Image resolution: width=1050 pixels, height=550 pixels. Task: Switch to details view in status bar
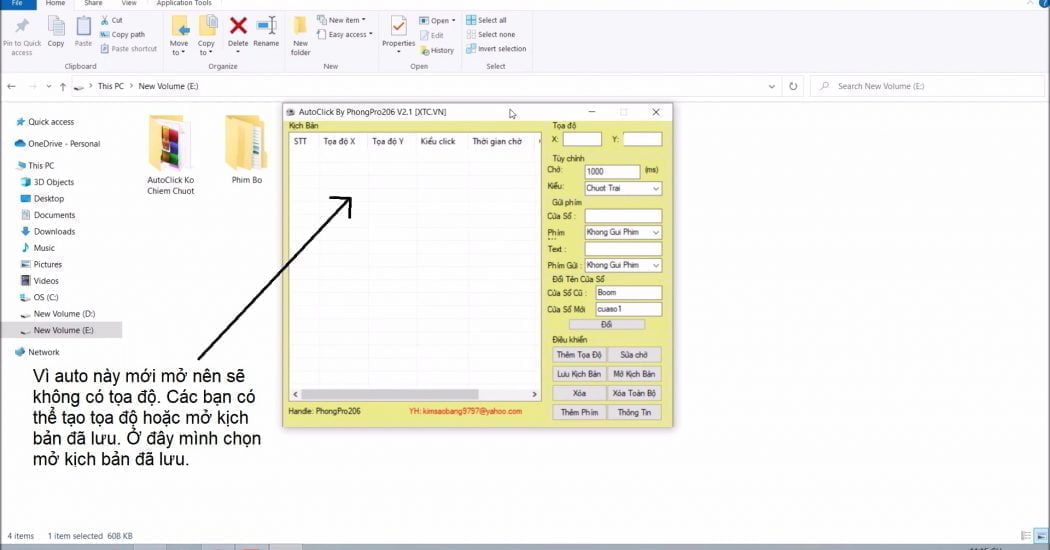[1026, 536]
